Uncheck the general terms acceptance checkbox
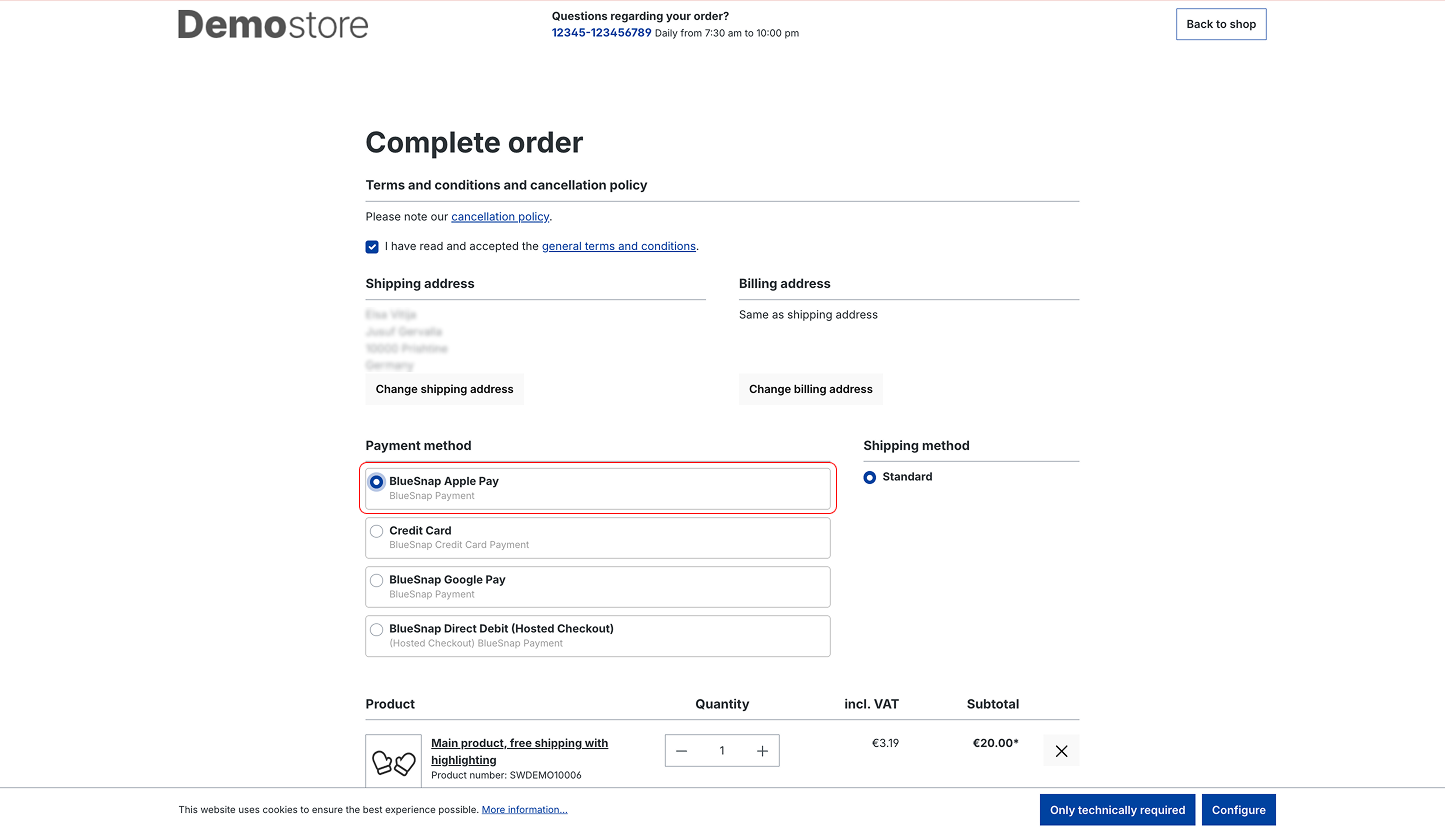This screenshot has width=1445, height=832. (372, 247)
